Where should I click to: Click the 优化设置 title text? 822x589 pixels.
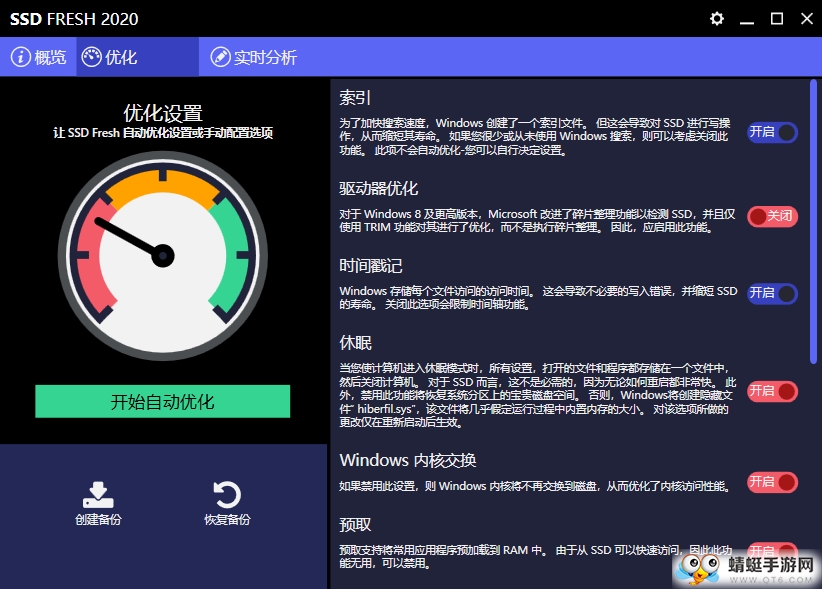coord(163,113)
